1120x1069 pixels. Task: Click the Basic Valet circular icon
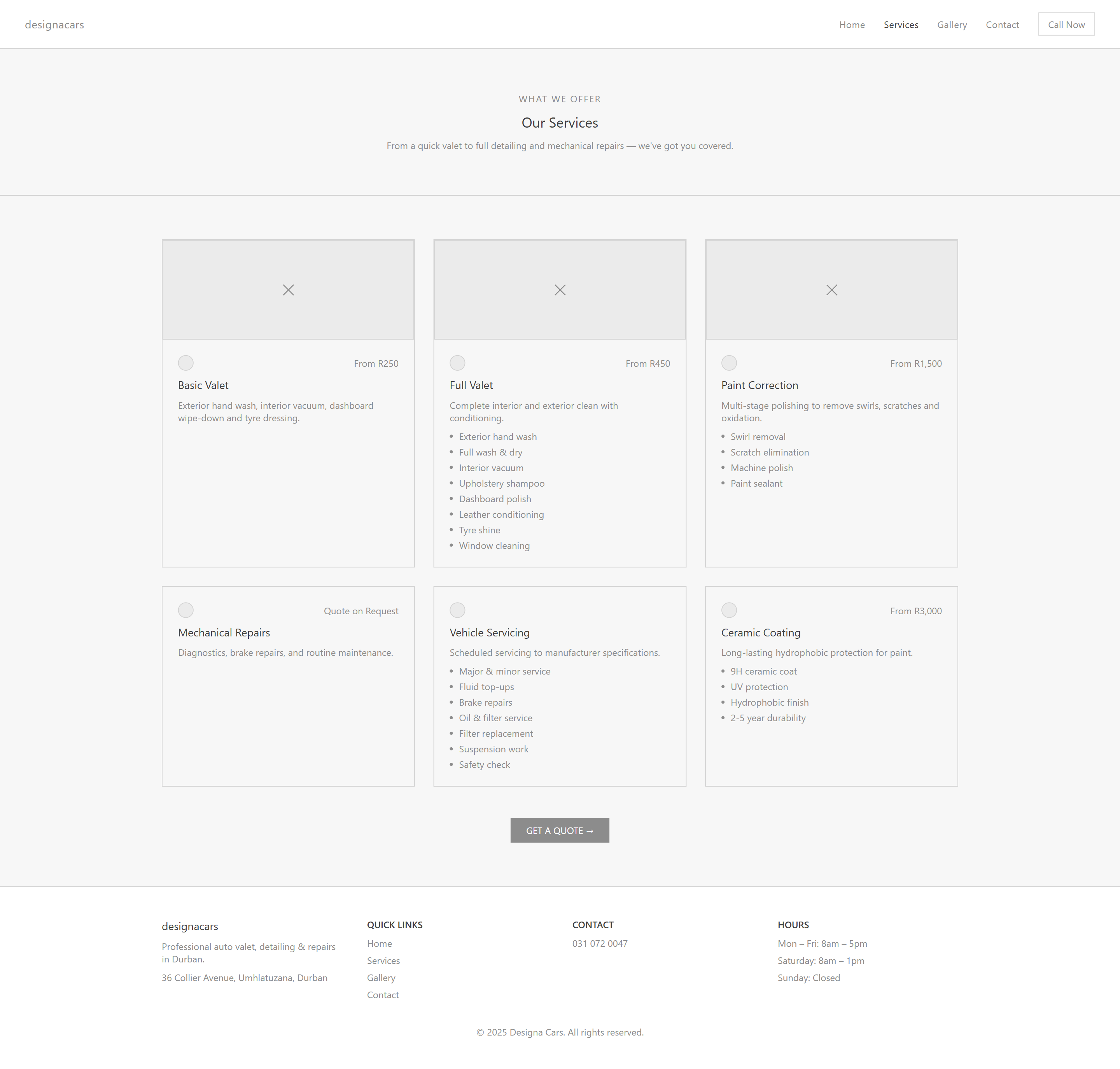(186, 363)
